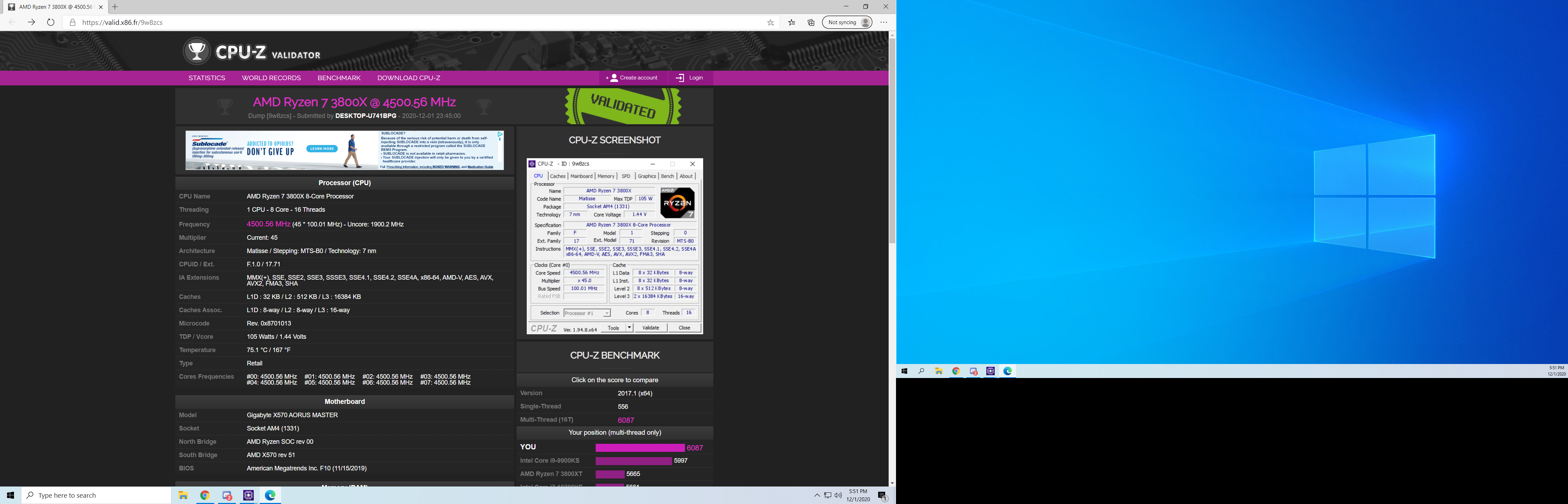The width and height of the screenshot is (1568, 504).
Task: Click the lock icon in the address bar
Action: (x=72, y=22)
